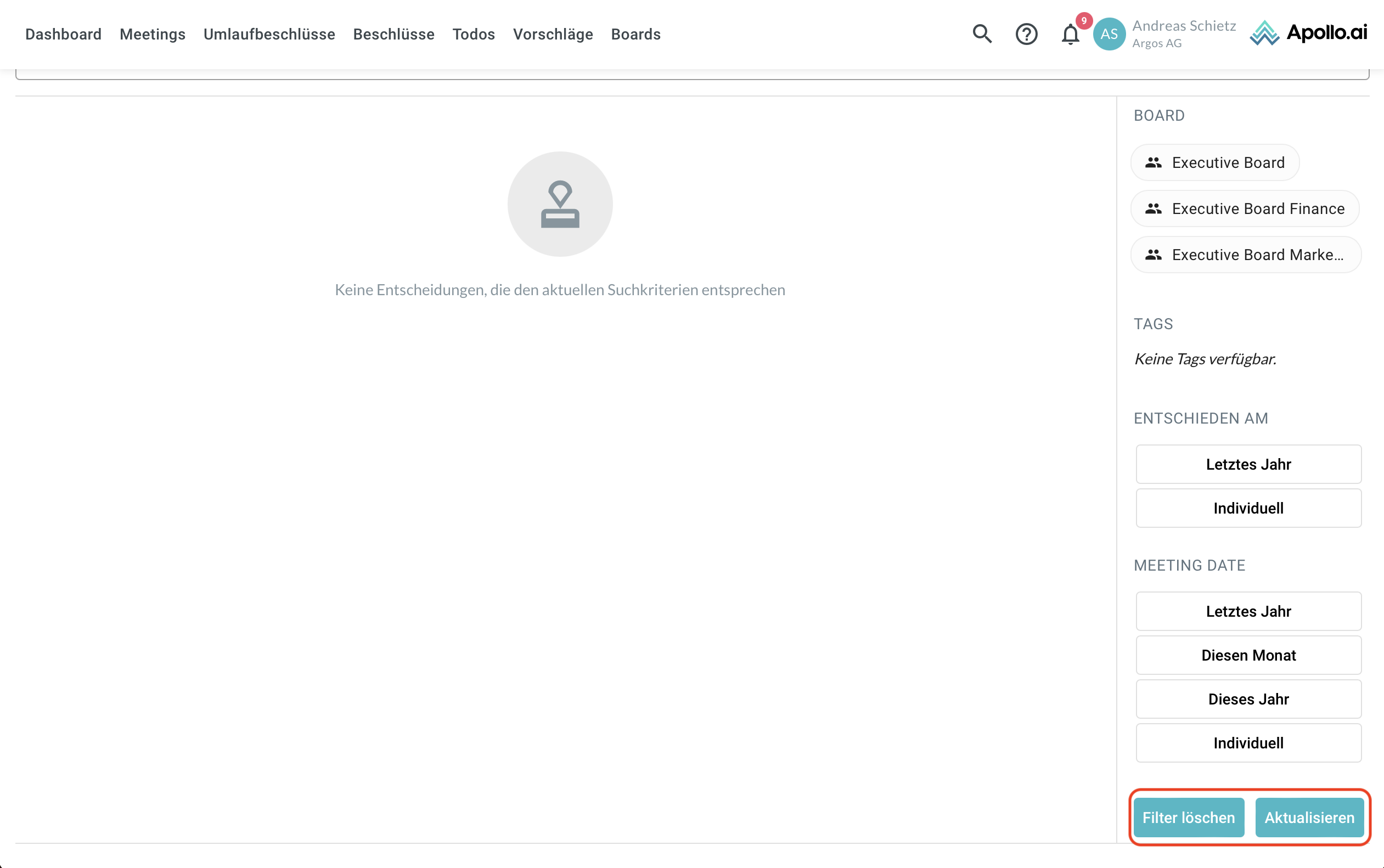Toggle the Executive Board filter chip
This screenshot has height=868, width=1384.
(1214, 162)
